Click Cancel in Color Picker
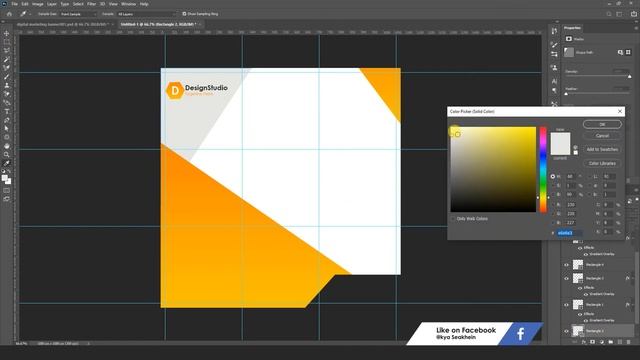The width and height of the screenshot is (640, 360). point(602,136)
